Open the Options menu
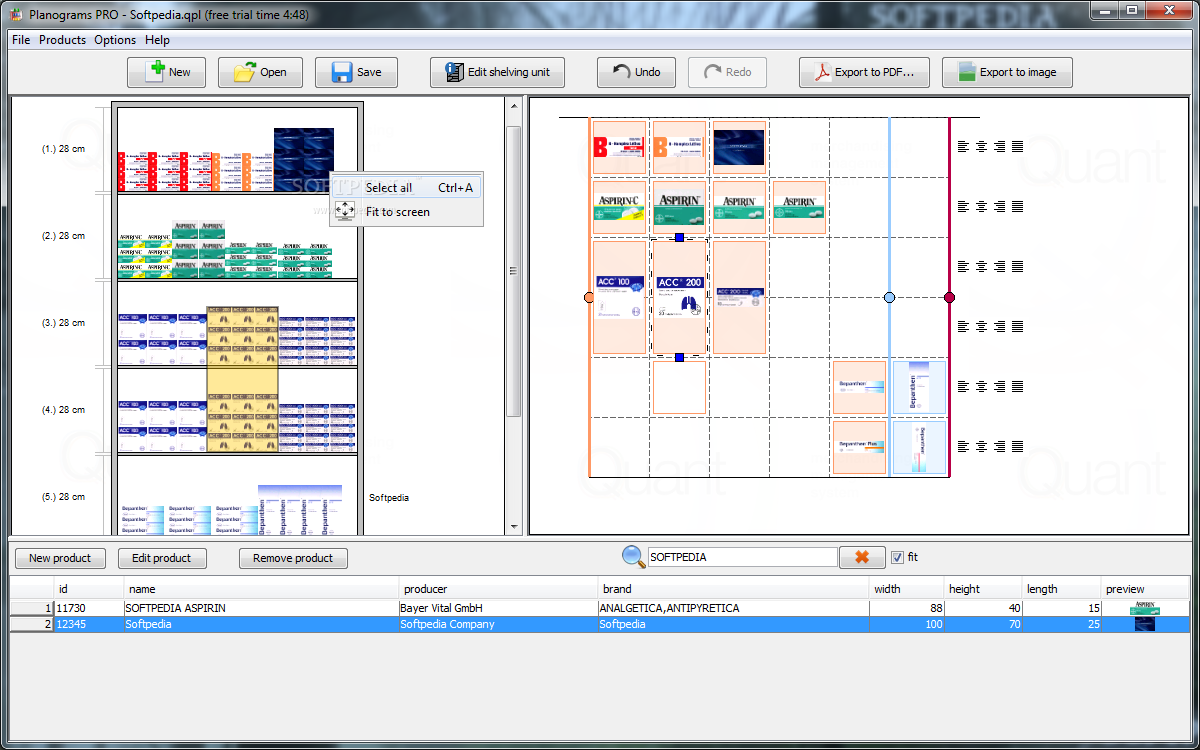This screenshot has height=750, width=1200. (x=115, y=40)
